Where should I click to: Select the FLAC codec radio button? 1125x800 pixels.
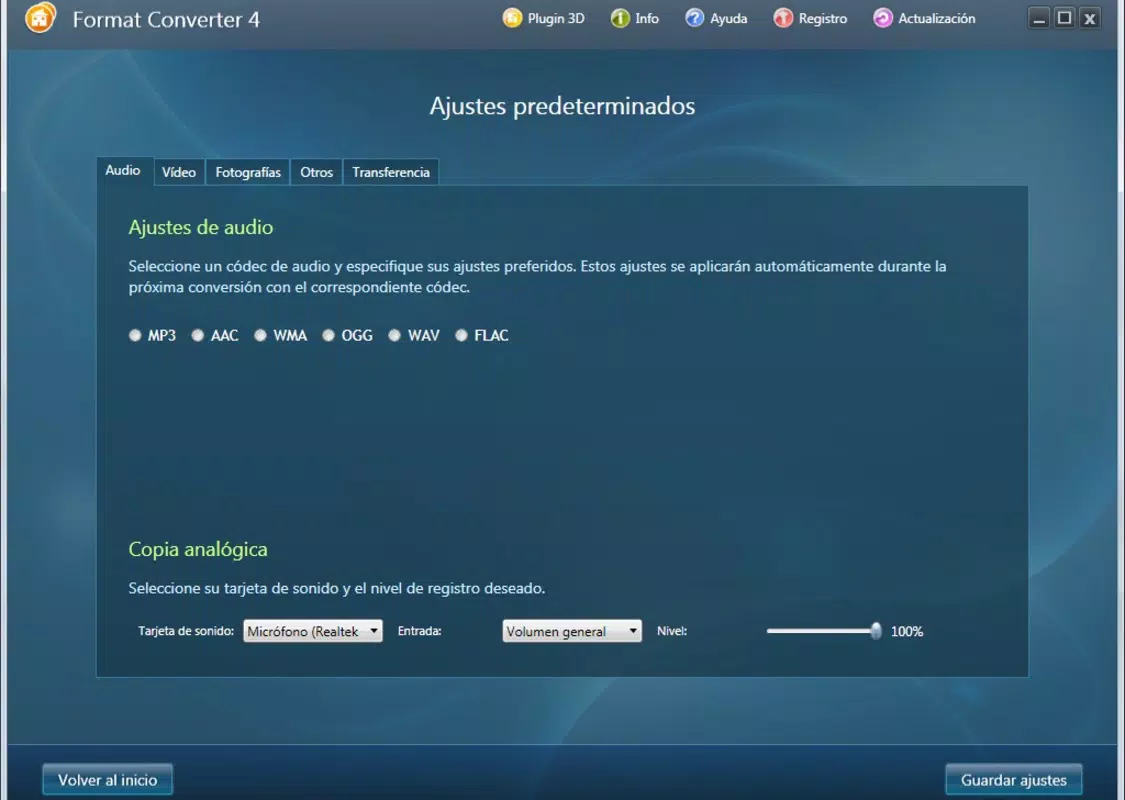coord(461,335)
